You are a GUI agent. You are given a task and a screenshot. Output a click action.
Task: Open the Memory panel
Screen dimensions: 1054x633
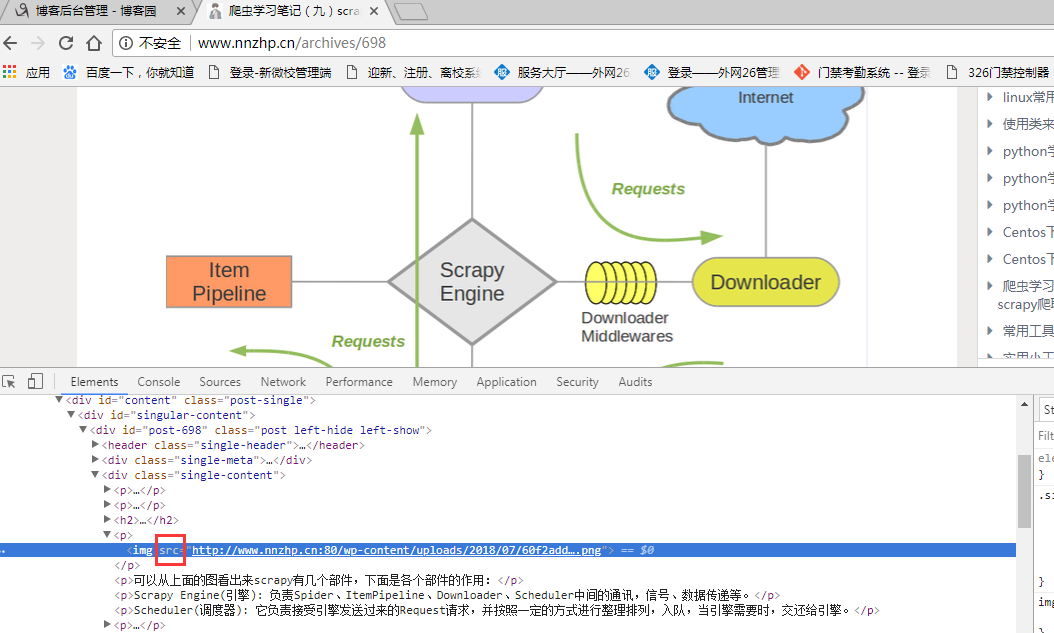435,382
